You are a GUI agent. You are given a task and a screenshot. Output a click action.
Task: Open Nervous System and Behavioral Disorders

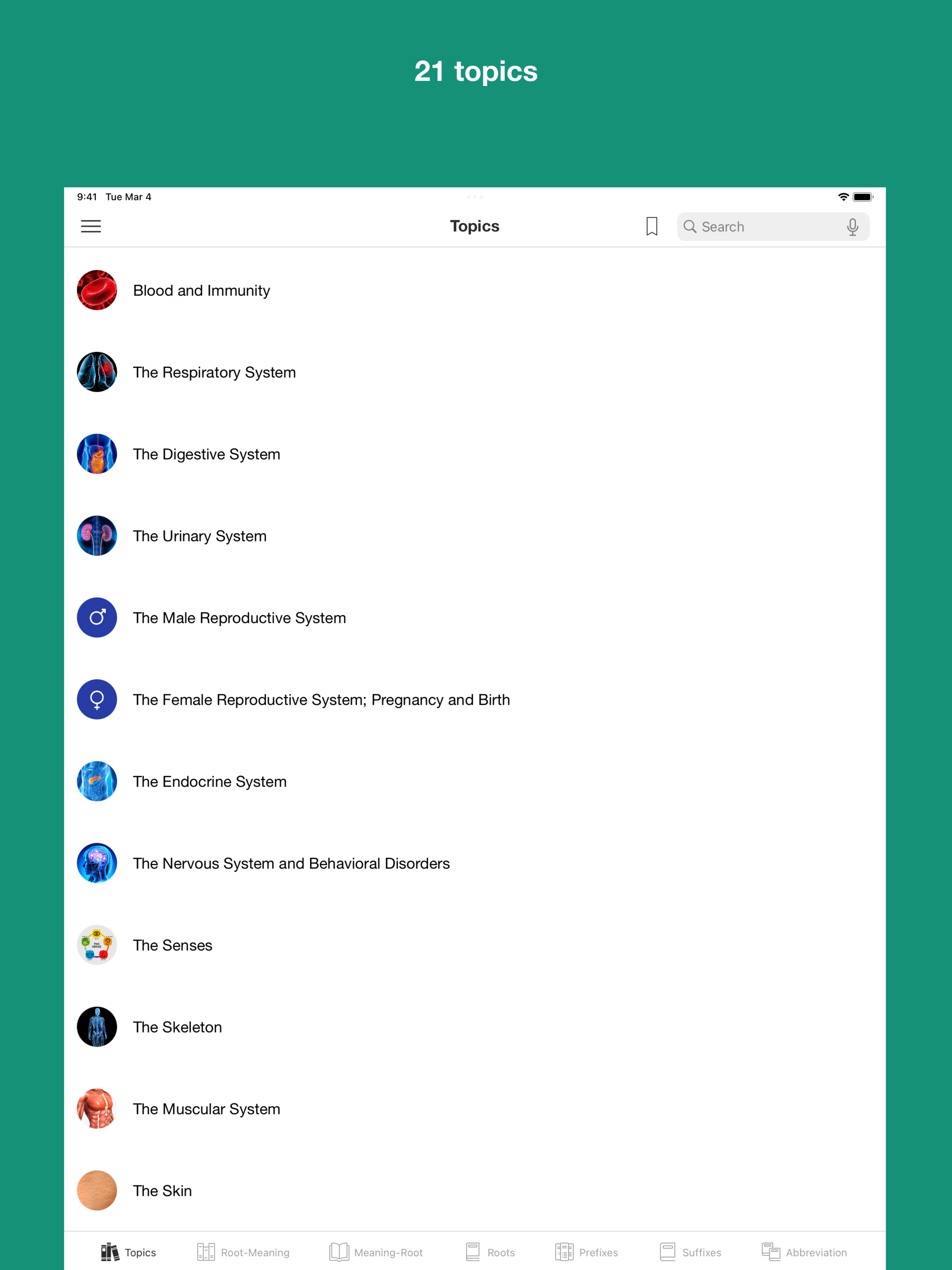pyautogui.click(x=475, y=863)
